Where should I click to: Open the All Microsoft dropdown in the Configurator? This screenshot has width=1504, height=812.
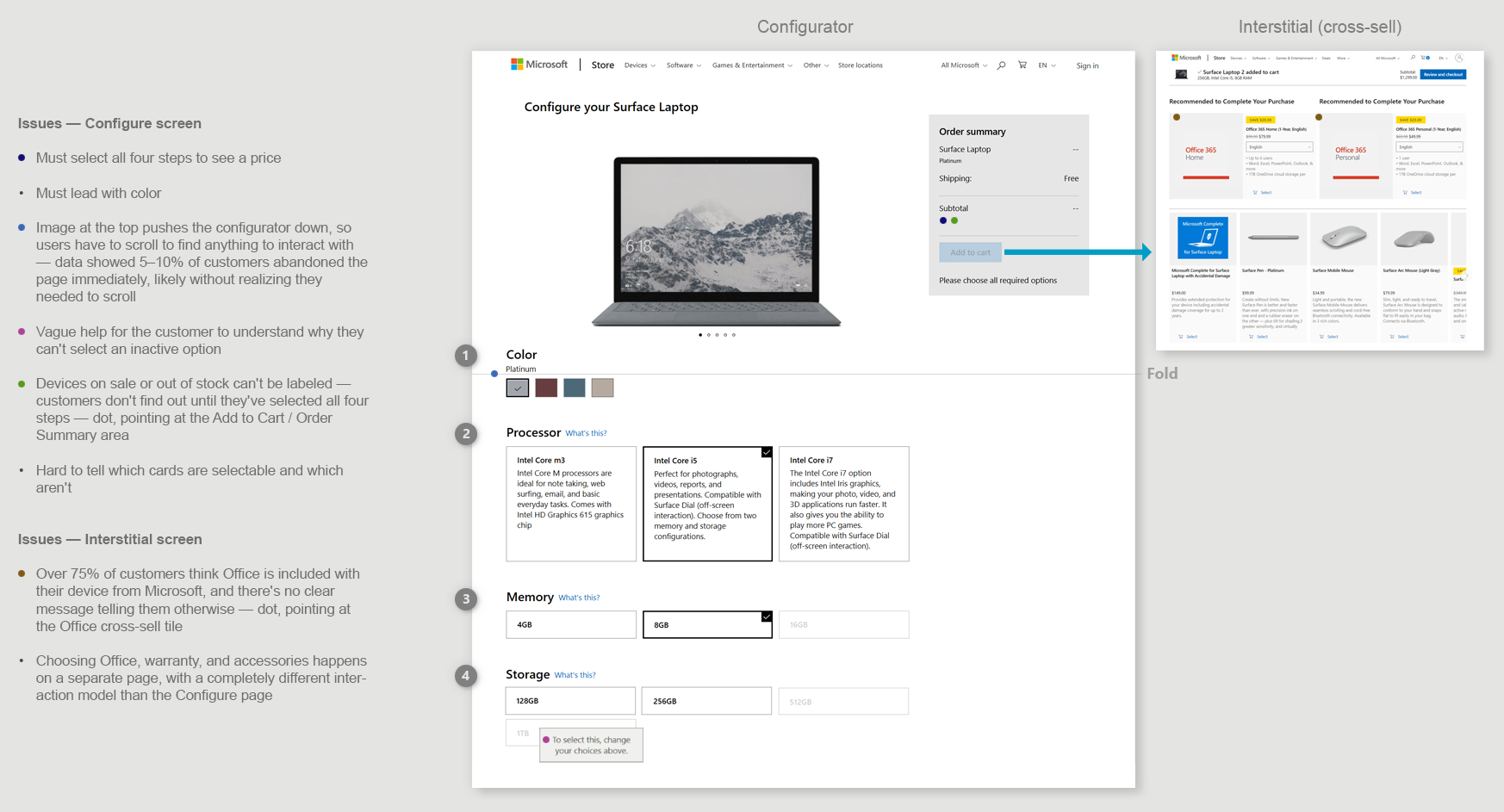coord(964,65)
